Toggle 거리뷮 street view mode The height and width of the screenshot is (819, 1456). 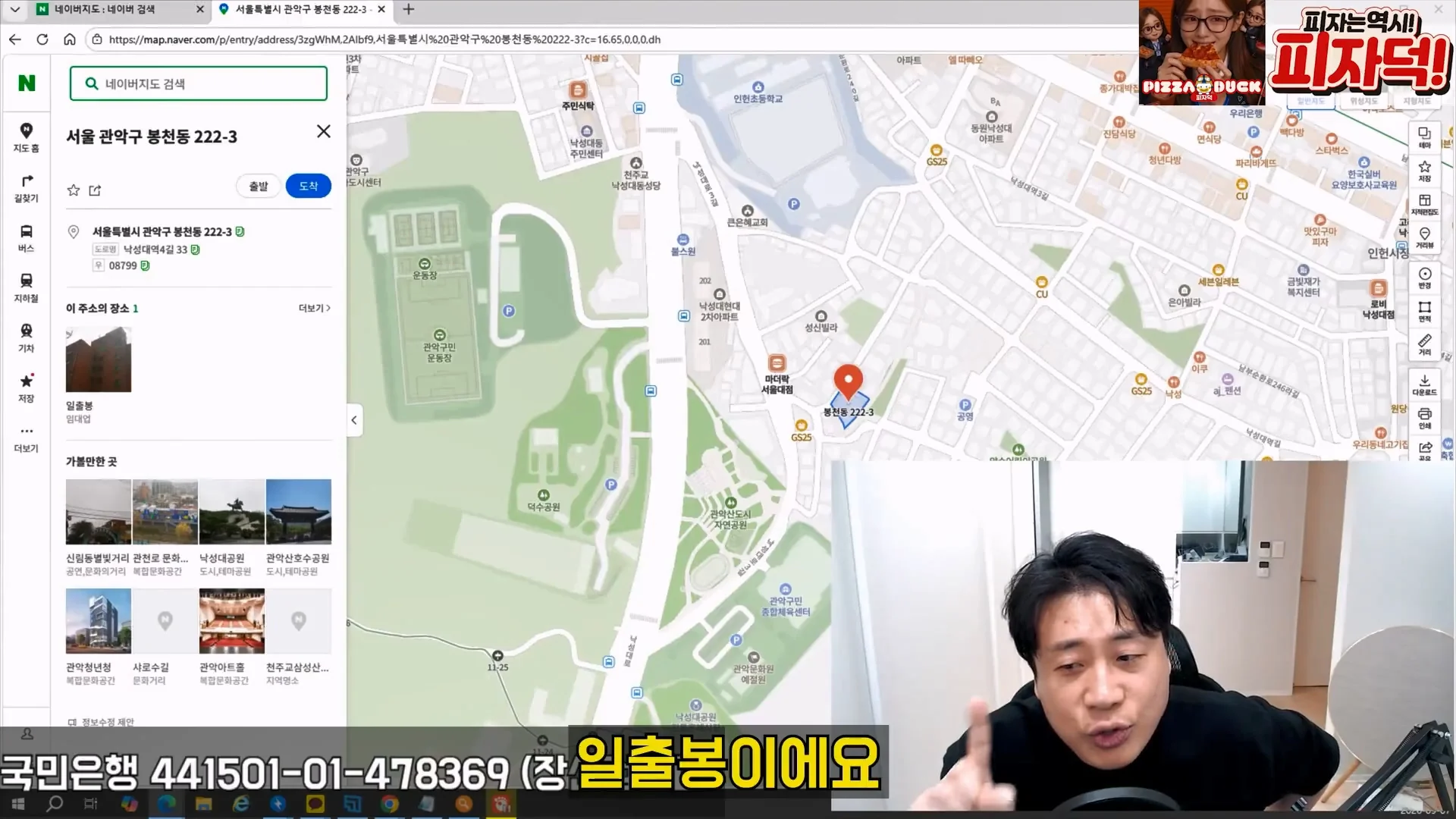click(x=1424, y=237)
